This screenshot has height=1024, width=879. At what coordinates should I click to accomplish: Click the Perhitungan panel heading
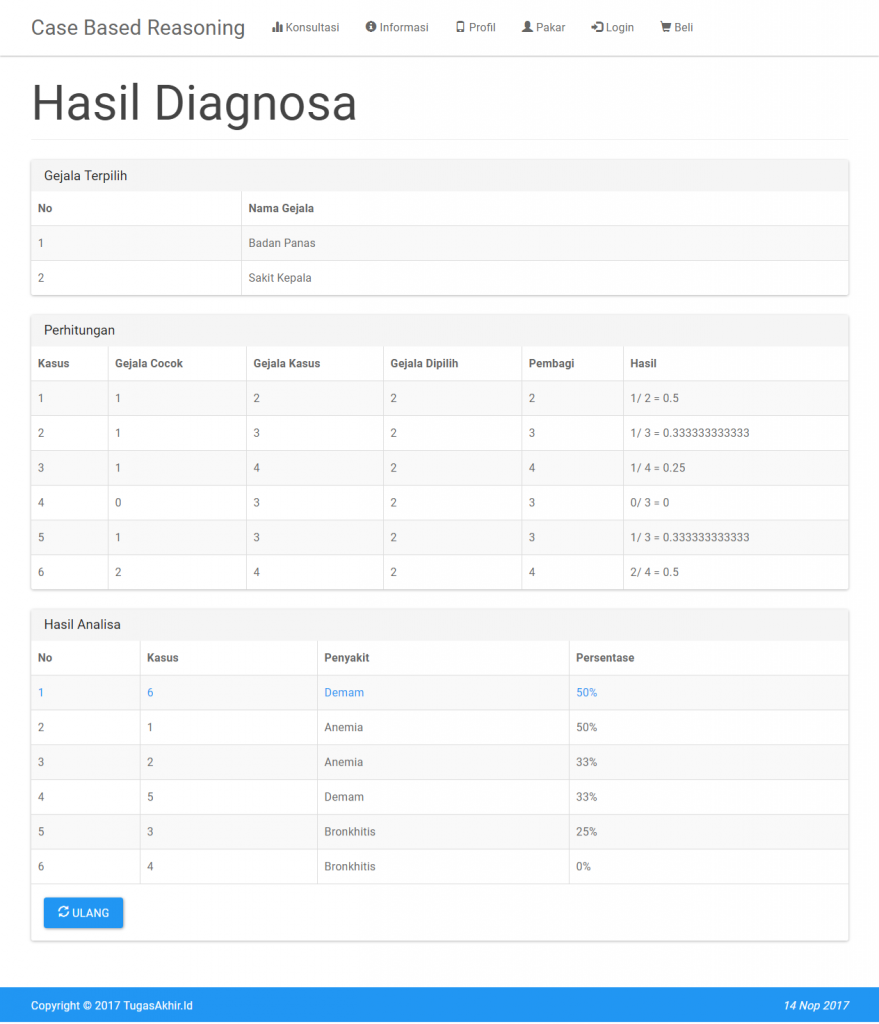tap(79, 330)
